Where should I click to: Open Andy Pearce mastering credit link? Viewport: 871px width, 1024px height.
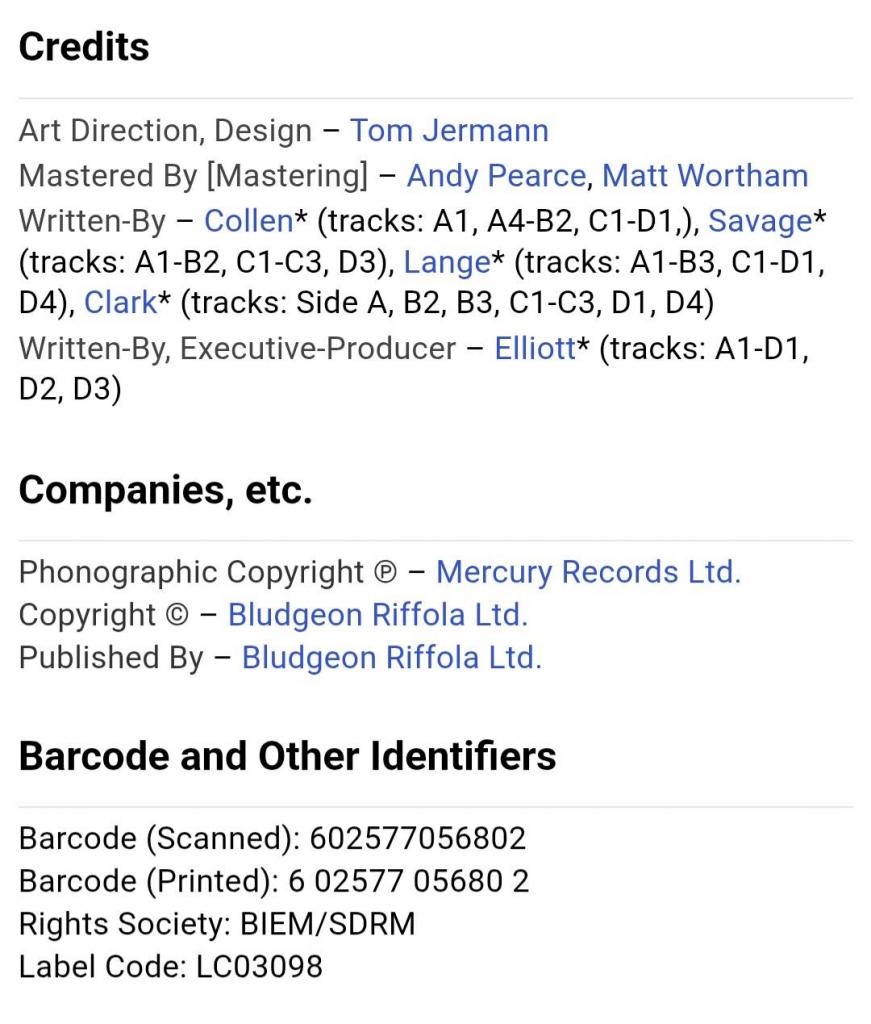496,176
